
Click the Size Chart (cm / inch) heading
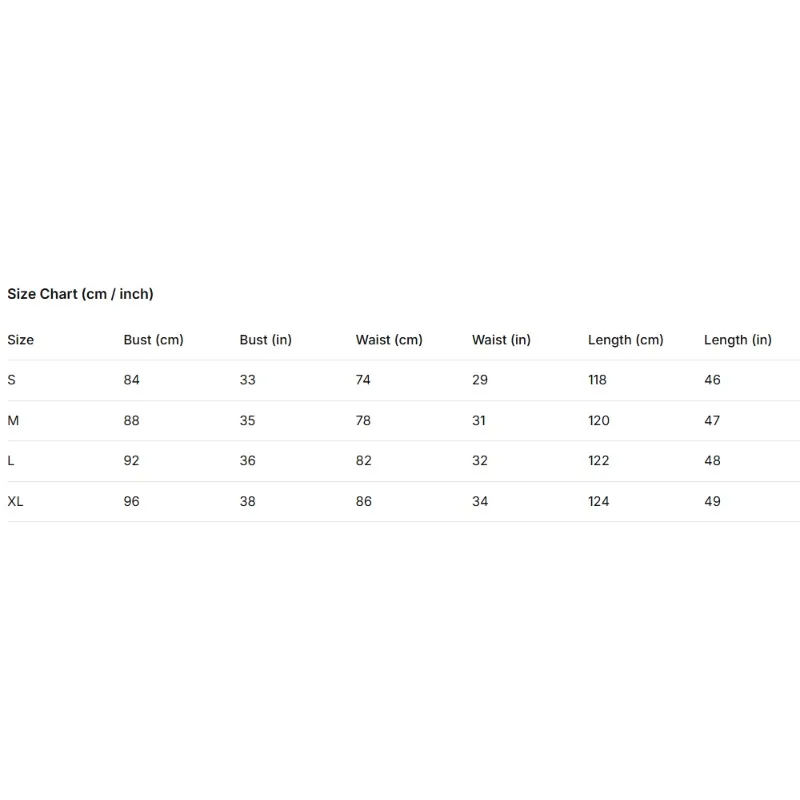[80, 294]
